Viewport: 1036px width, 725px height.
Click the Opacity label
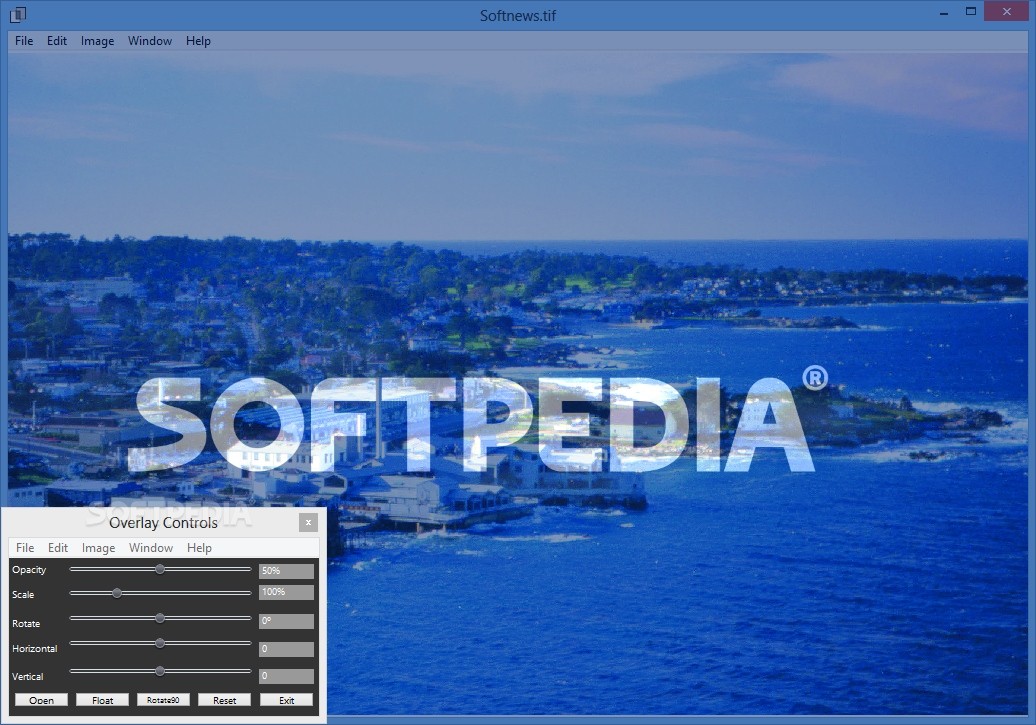[29, 570]
